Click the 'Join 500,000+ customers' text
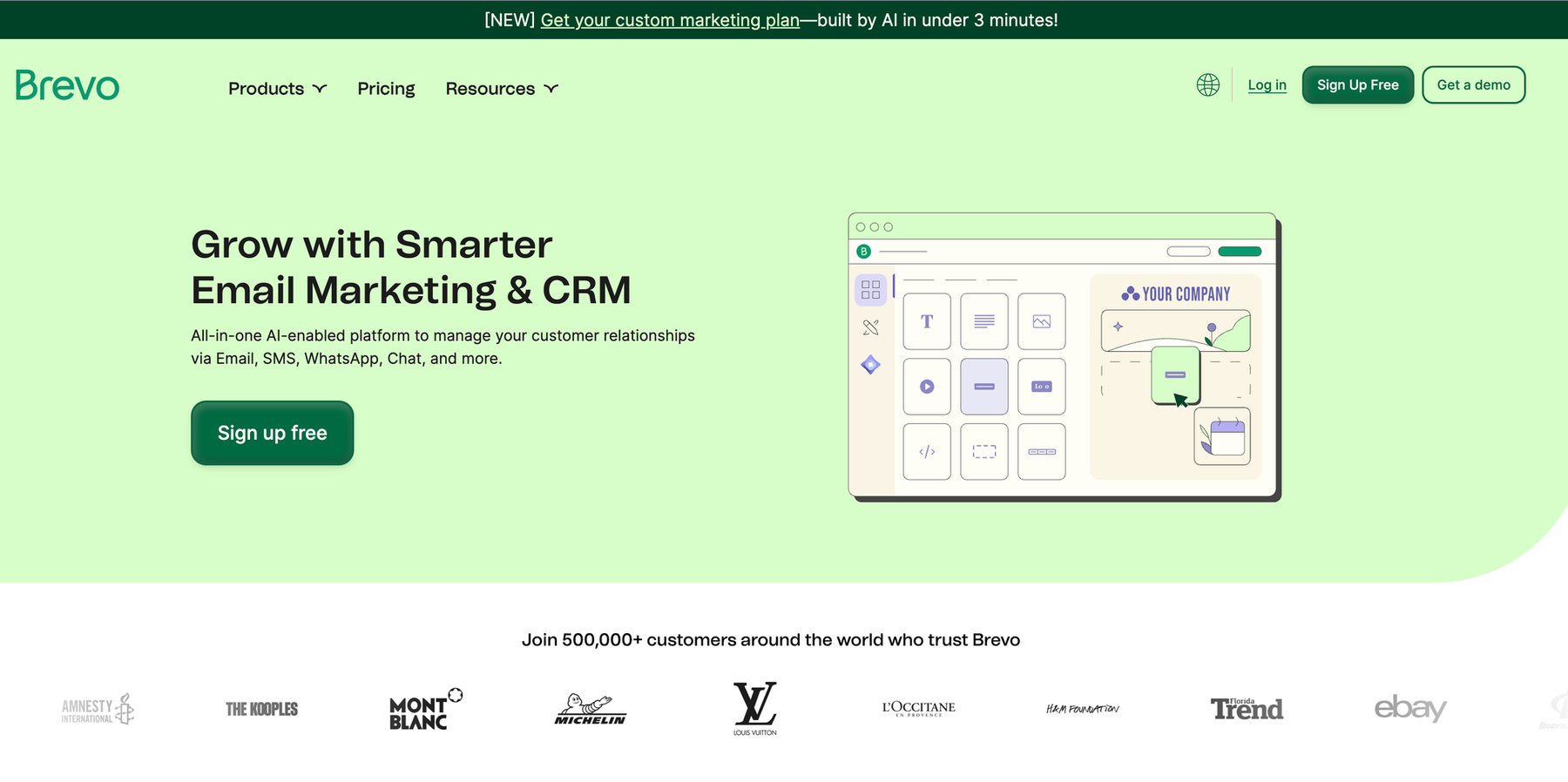The image size is (1568, 782). [x=771, y=640]
